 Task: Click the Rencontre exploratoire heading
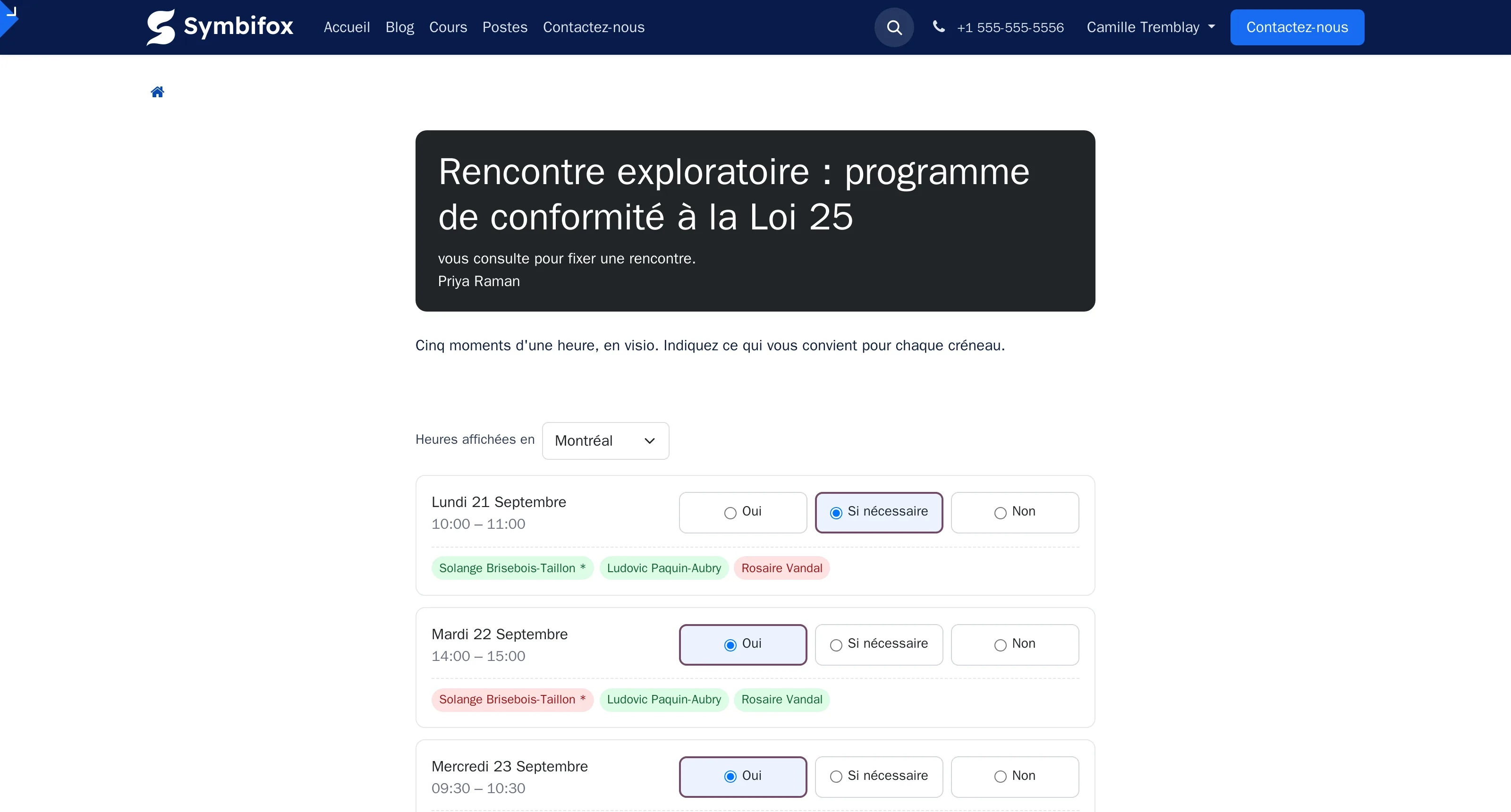coord(734,194)
